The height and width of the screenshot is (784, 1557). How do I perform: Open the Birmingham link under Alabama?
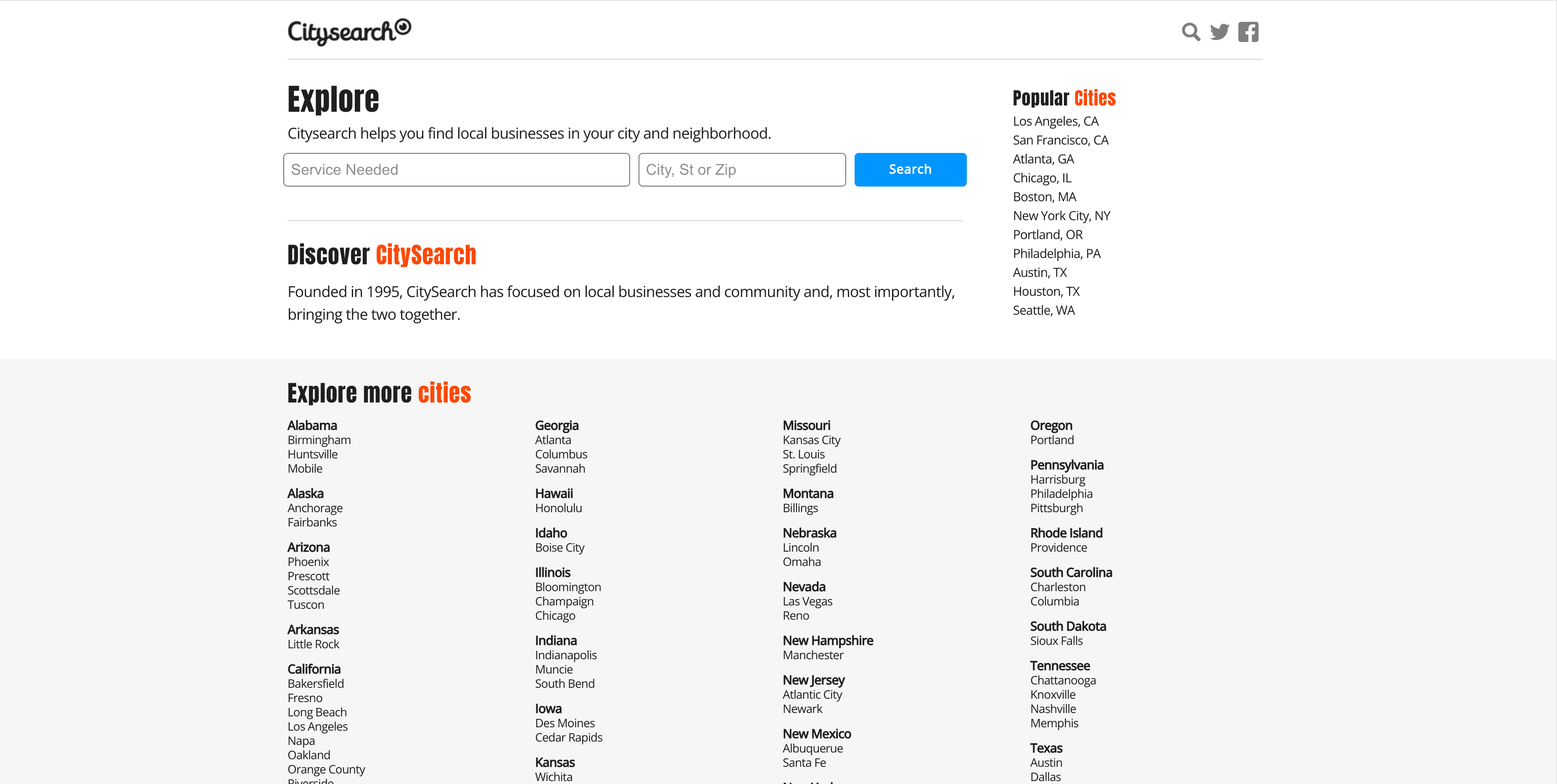tap(319, 440)
